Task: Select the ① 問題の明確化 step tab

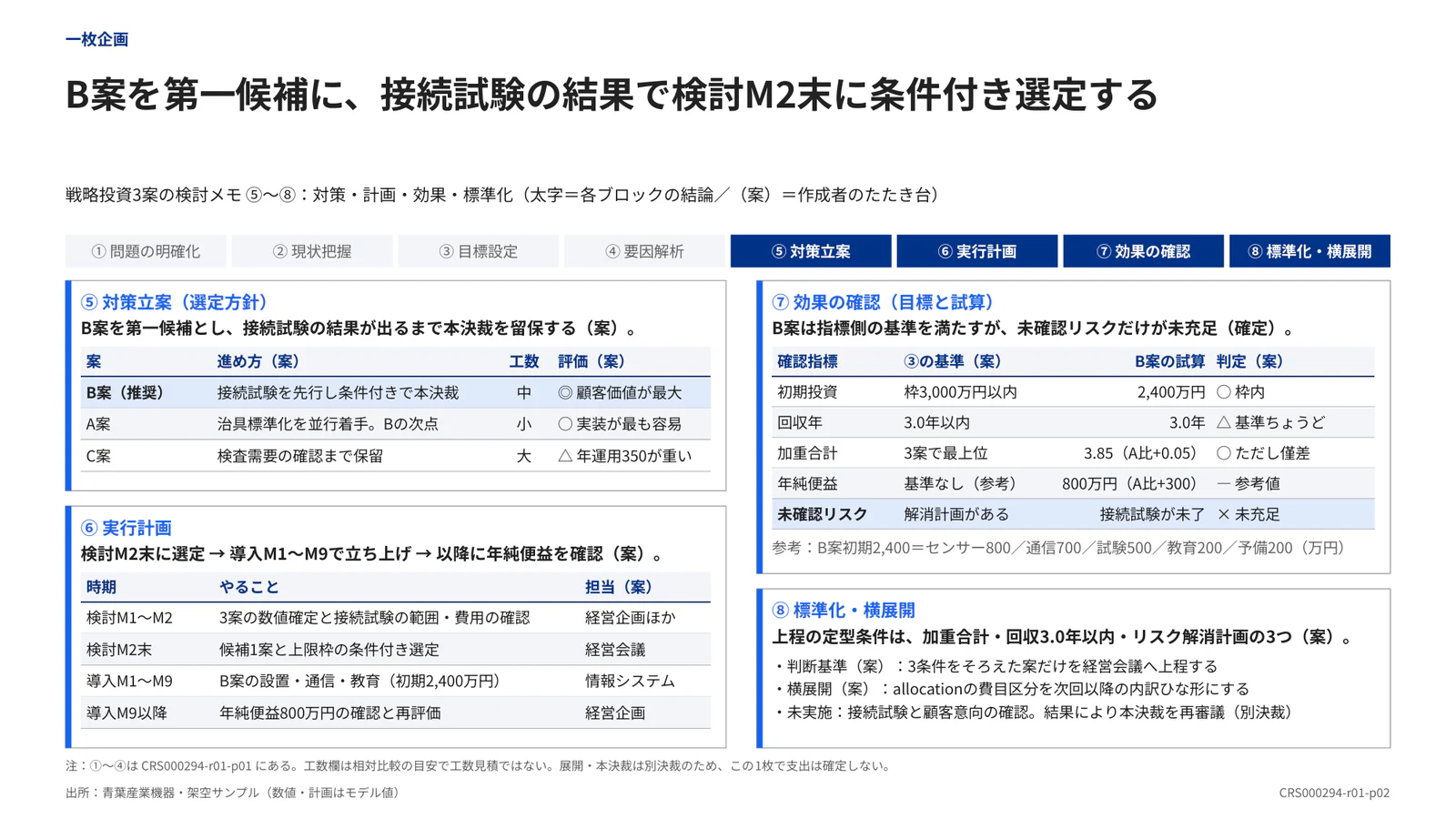Action: pyautogui.click(x=146, y=251)
